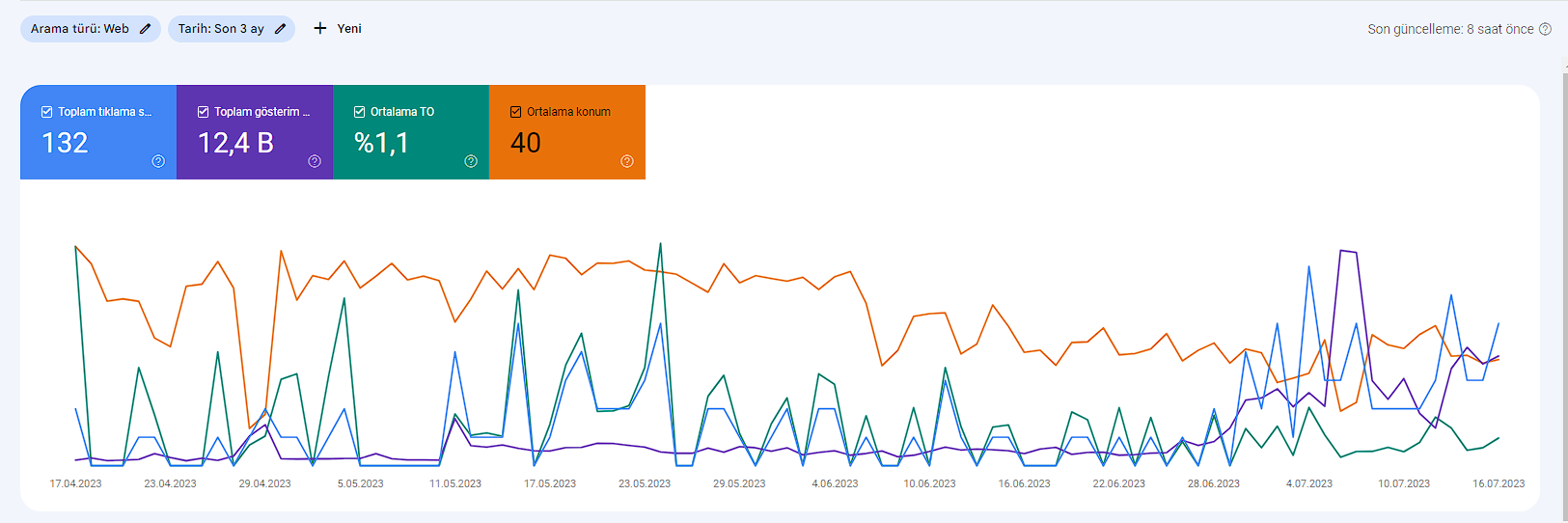Select the orange card showing 40
Image resolution: width=1568 pixels, height=523 pixels.
[567, 132]
